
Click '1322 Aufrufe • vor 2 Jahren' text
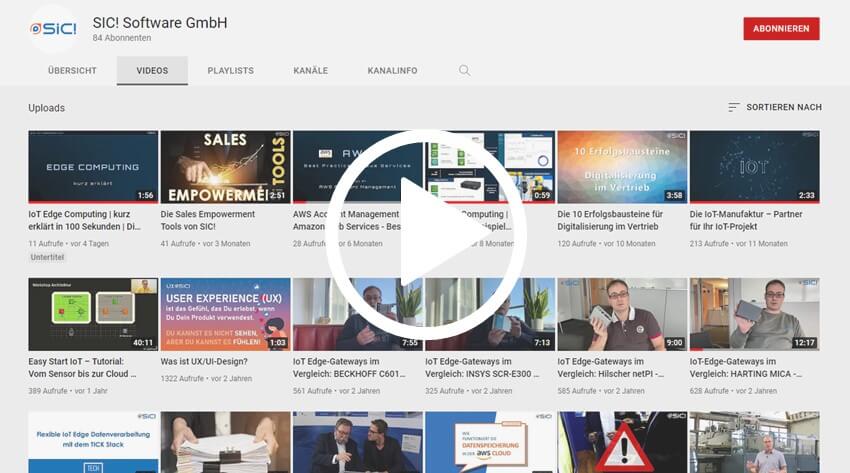pos(206,379)
